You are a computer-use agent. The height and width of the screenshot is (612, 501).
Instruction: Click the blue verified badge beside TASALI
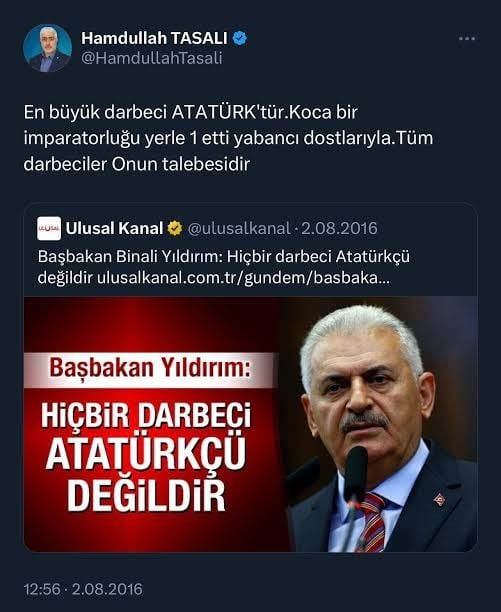point(240,38)
